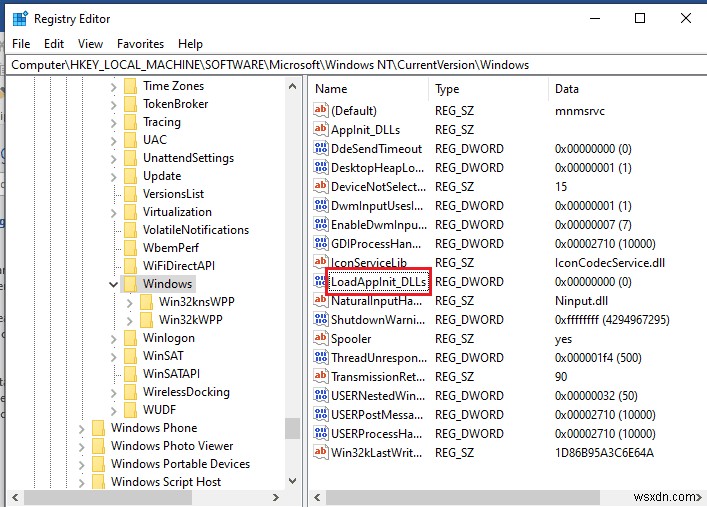Click inside the registry path address bar
Image resolution: width=707 pixels, height=507 pixels.
click(356, 65)
